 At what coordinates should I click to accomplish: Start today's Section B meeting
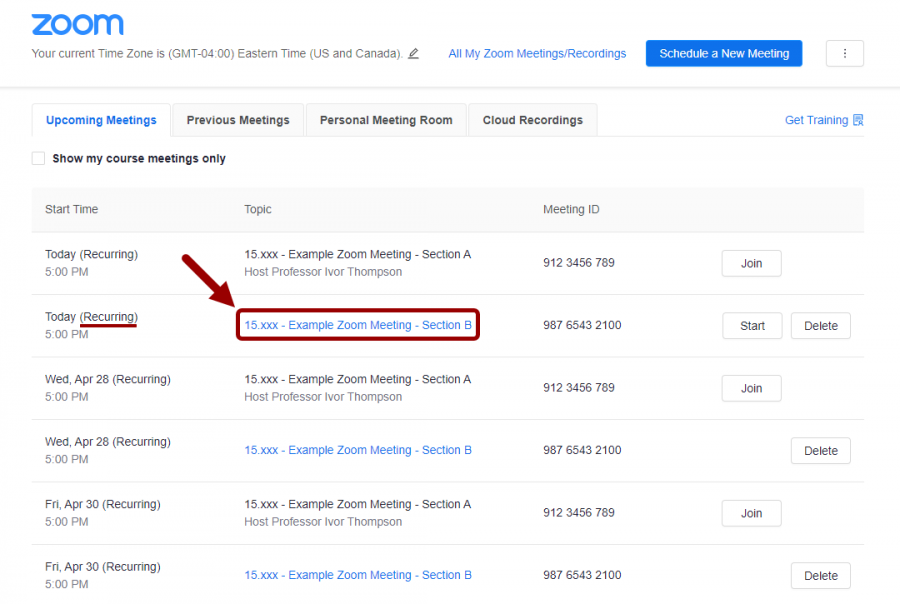pyautogui.click(x=751, y=325)
